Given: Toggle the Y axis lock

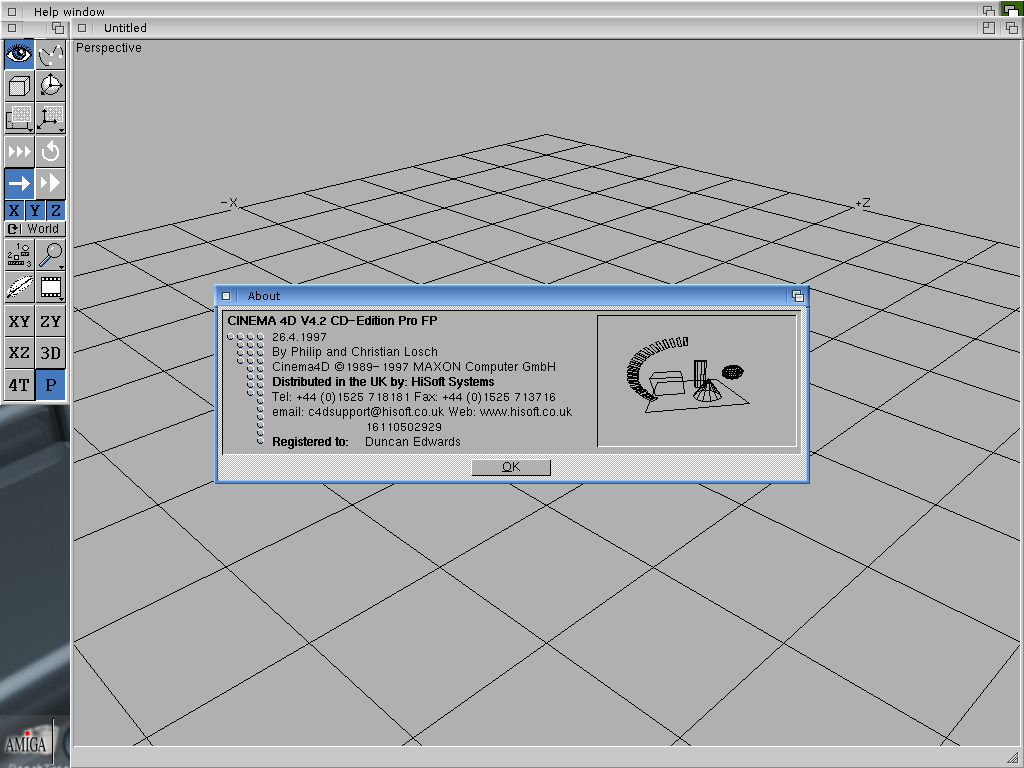Looking at the screenshot, I should tap(35, 210).
